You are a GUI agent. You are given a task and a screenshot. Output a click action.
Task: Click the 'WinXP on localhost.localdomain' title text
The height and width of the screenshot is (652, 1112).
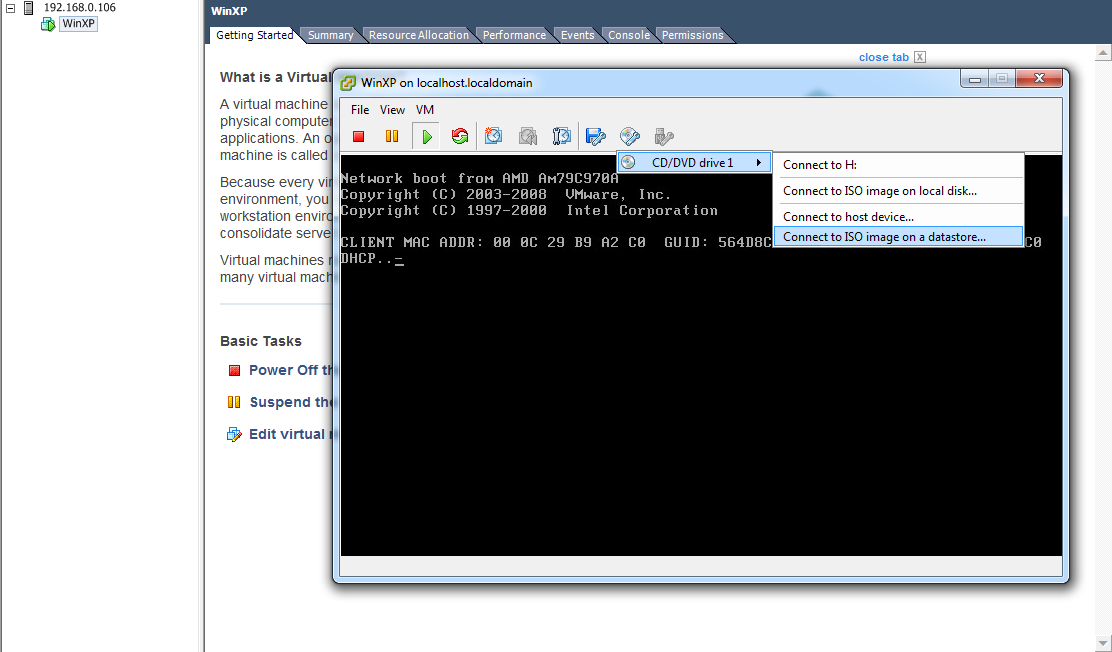tap(447, 83)
